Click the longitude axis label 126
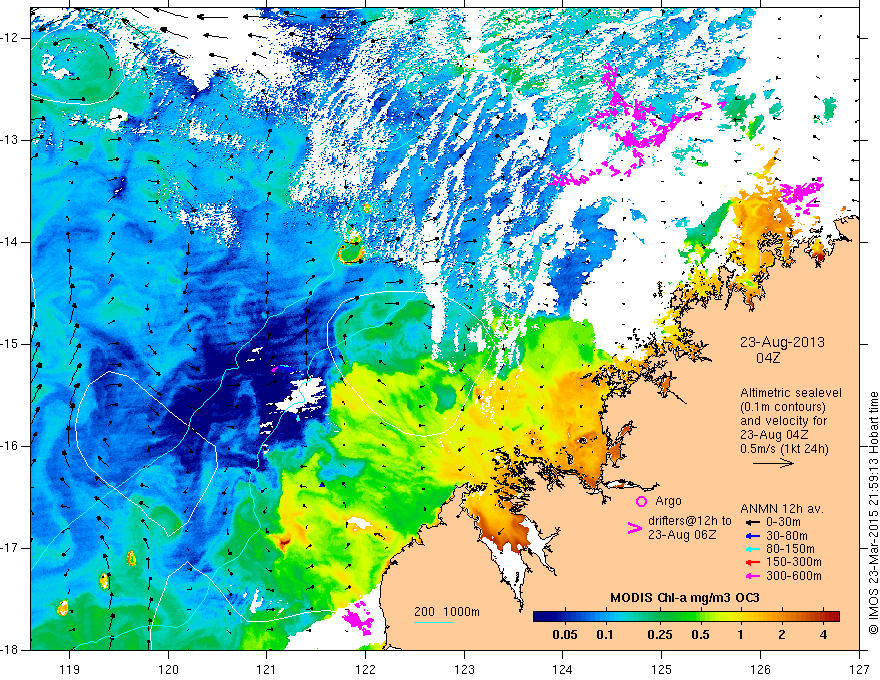The height and width of the screenshot is (680, 880). [x=760, y=669]
